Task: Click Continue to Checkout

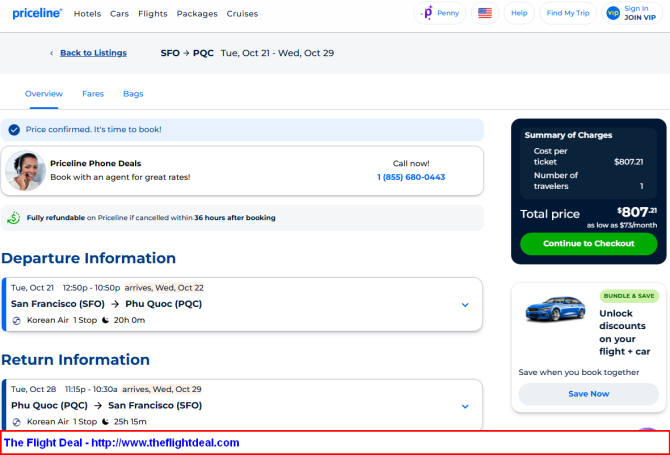Action: [x=588, y=244]
